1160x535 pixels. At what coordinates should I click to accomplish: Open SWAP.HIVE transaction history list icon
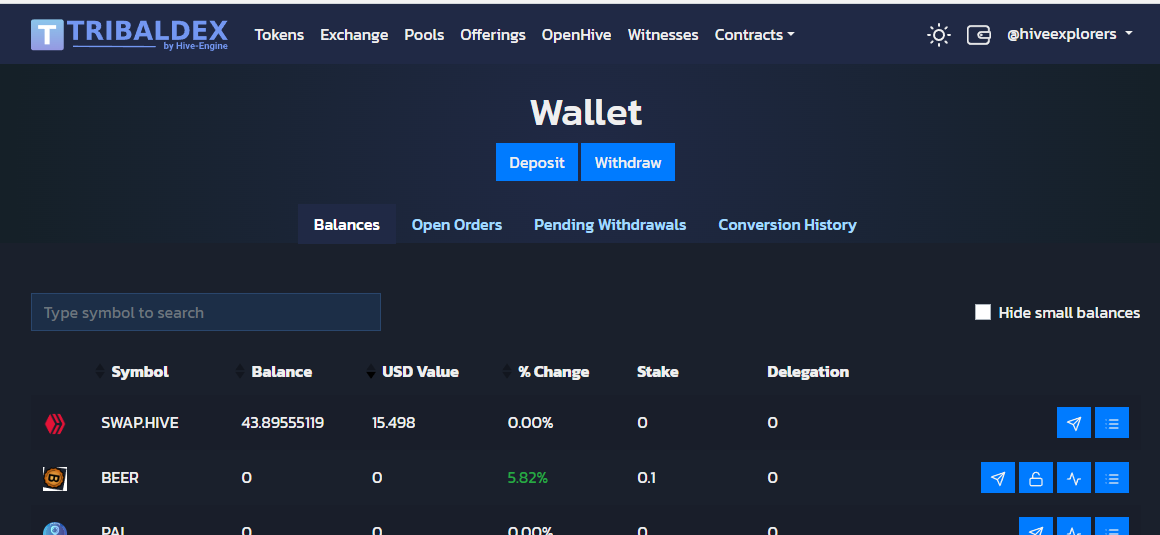pyautogui.click(x=1111, y=423)
